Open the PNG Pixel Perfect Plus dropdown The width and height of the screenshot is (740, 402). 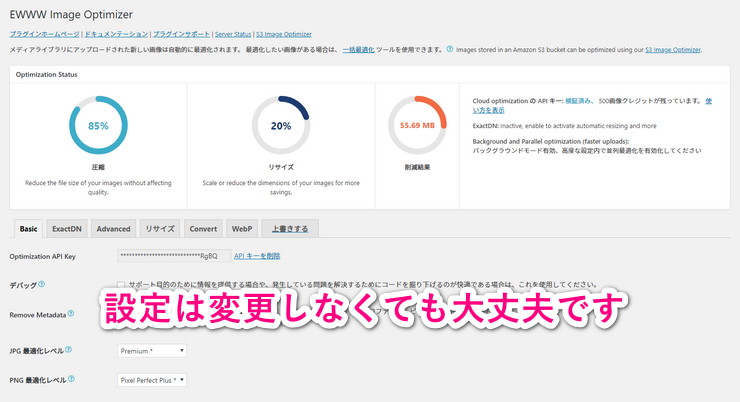click(x=151, y=380)
